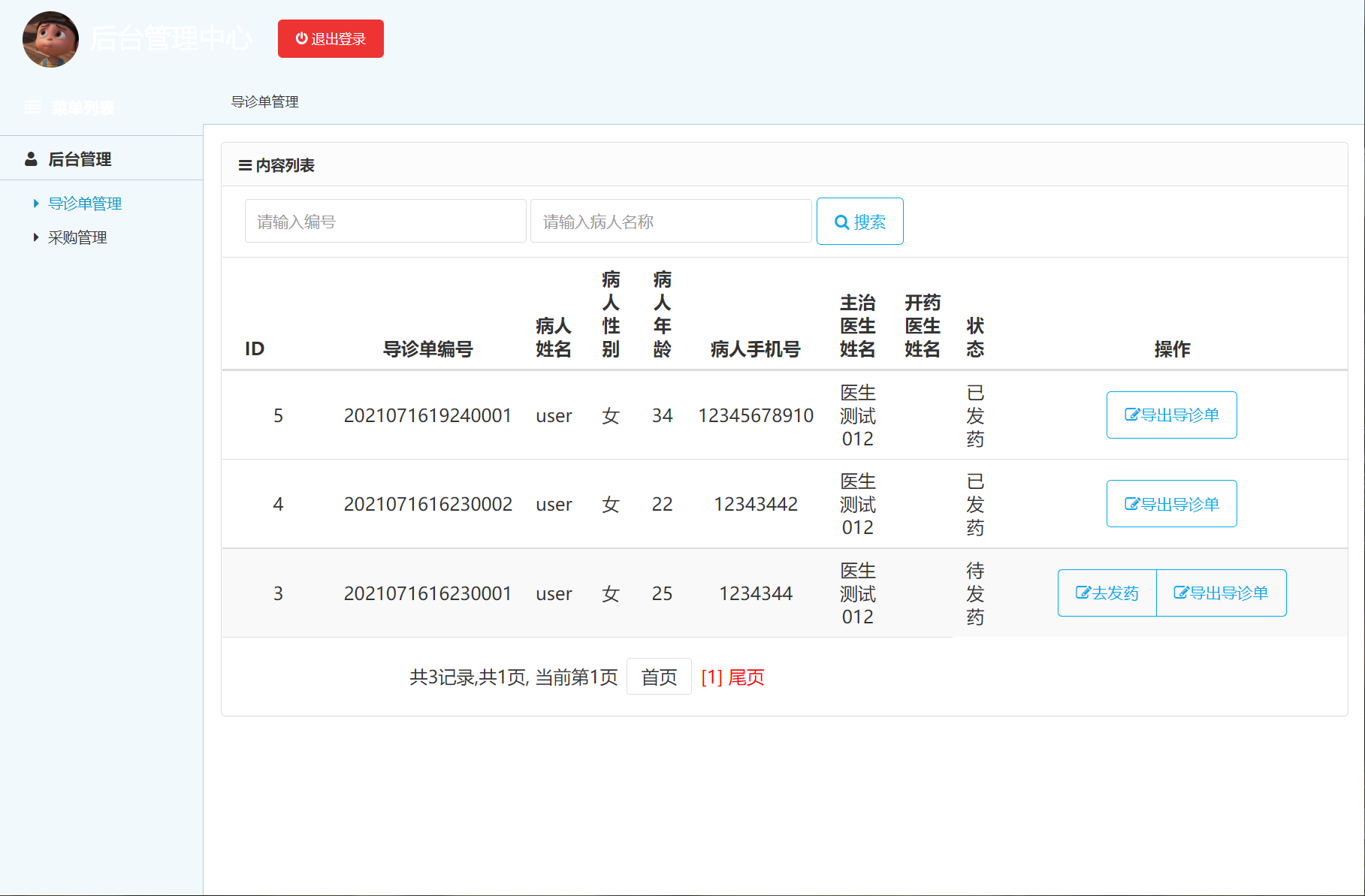Image resolution: width=1365 pixels, height=896 pixels.
Task: Click edit icon on row 3's 导出导诊单
Action: 1181,593
